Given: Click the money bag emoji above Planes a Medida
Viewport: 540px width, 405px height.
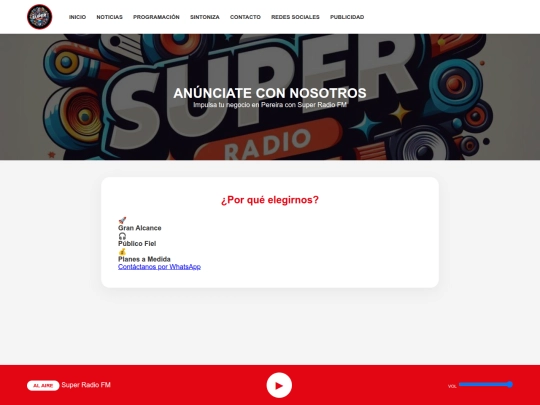Looking at the screenshot, I should click(x=122, y=251).
